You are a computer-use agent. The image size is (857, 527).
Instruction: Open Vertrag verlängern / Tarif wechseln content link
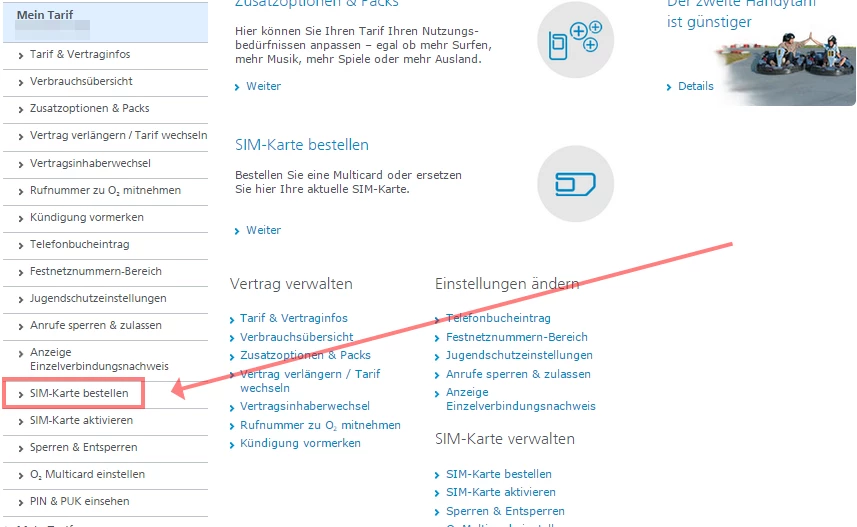(x=310, y=381)
